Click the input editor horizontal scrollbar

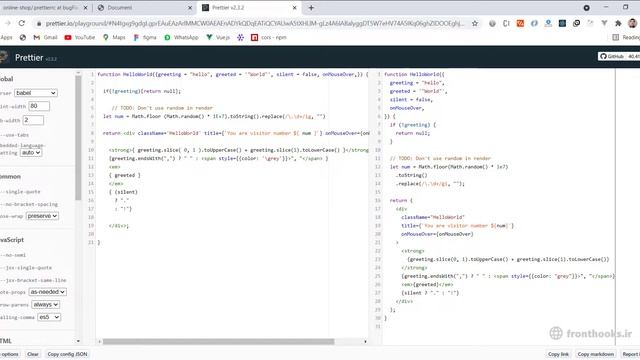tap(218, 341)
